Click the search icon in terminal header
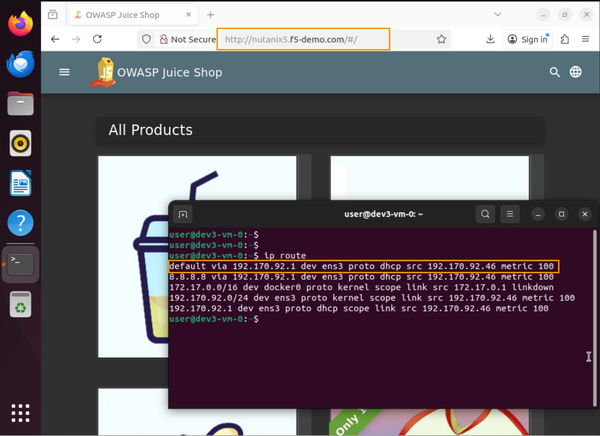 point(485,214)
